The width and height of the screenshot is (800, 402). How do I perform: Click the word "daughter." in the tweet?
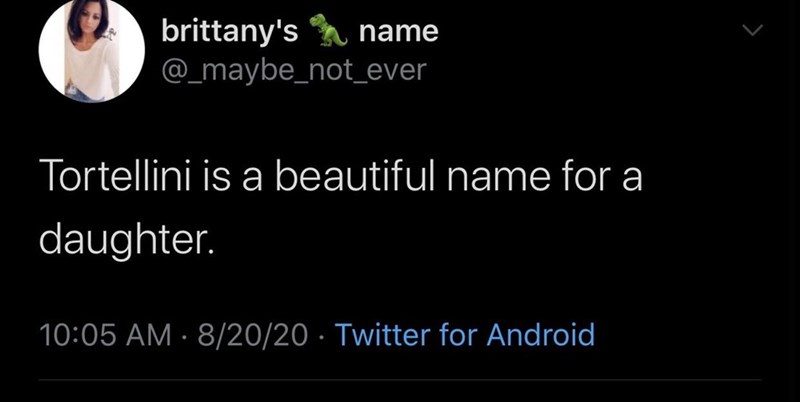pos(126,240)
